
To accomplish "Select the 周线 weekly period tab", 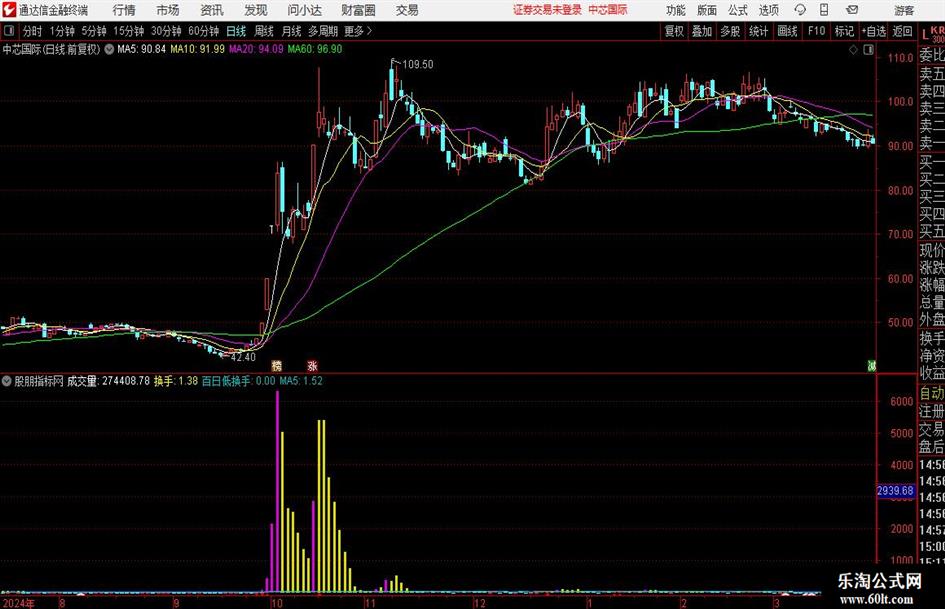I will [x=264, y=31].
